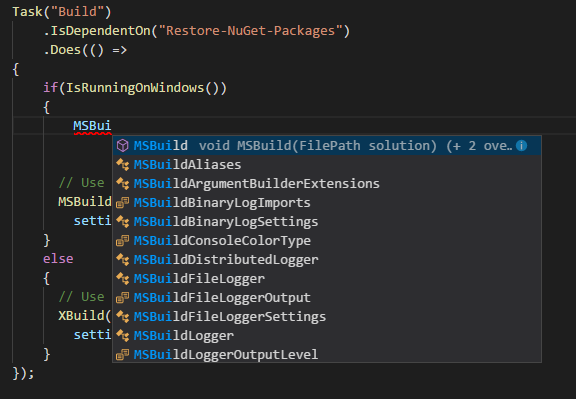This screenshot has height=399, width=576.
Task: Click the XBuild( call text
Action: tap(84, 316)
